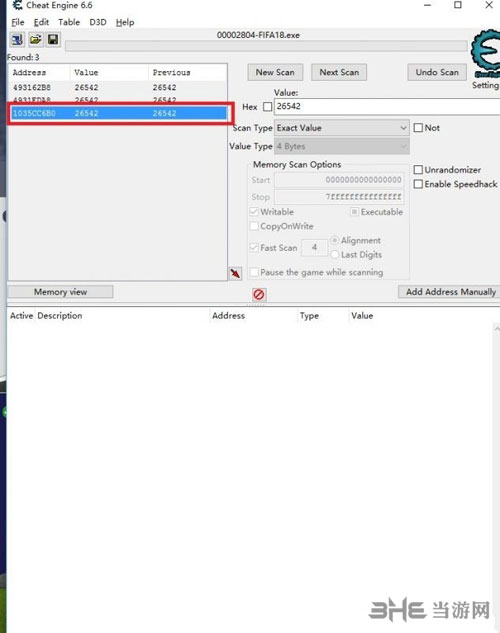
Task: Open the Table menu
Action: pyautogui.click(x=69, y=22)
